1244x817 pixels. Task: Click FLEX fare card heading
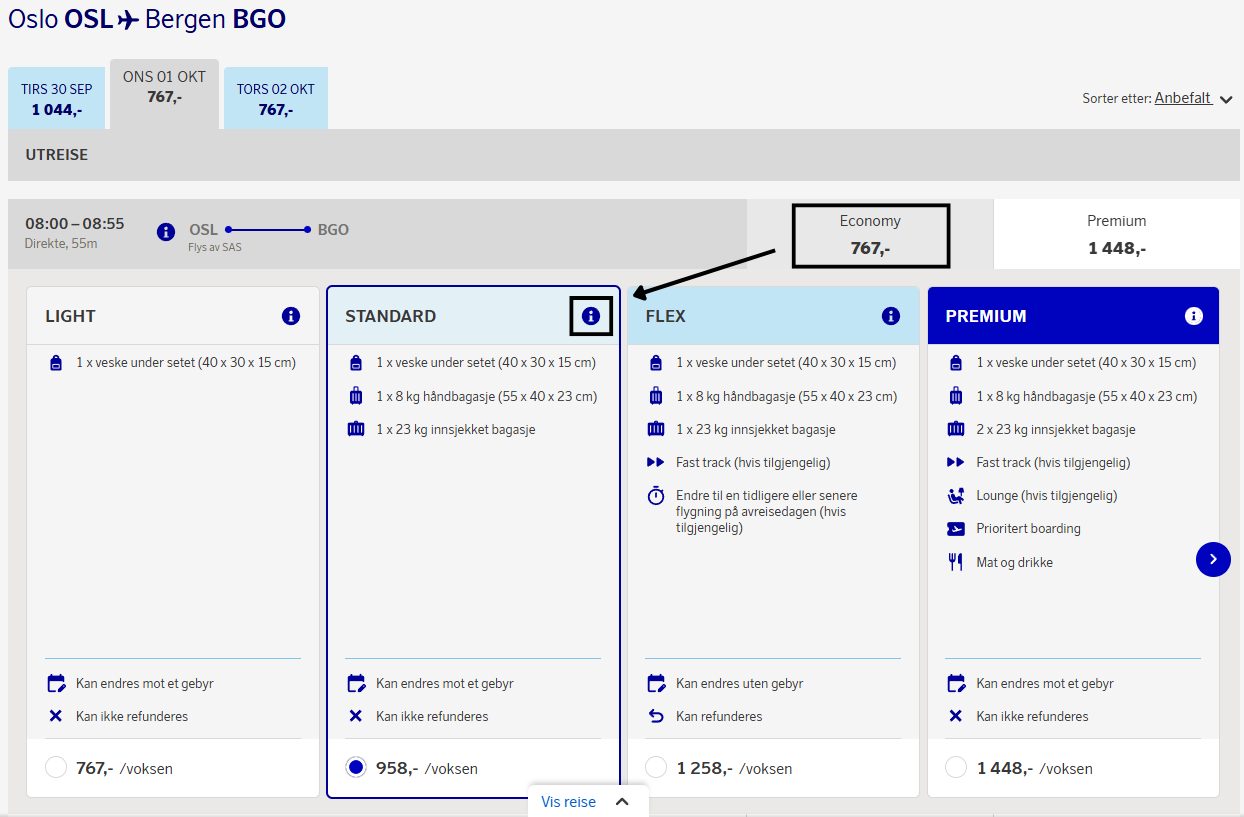click(666, 316)
